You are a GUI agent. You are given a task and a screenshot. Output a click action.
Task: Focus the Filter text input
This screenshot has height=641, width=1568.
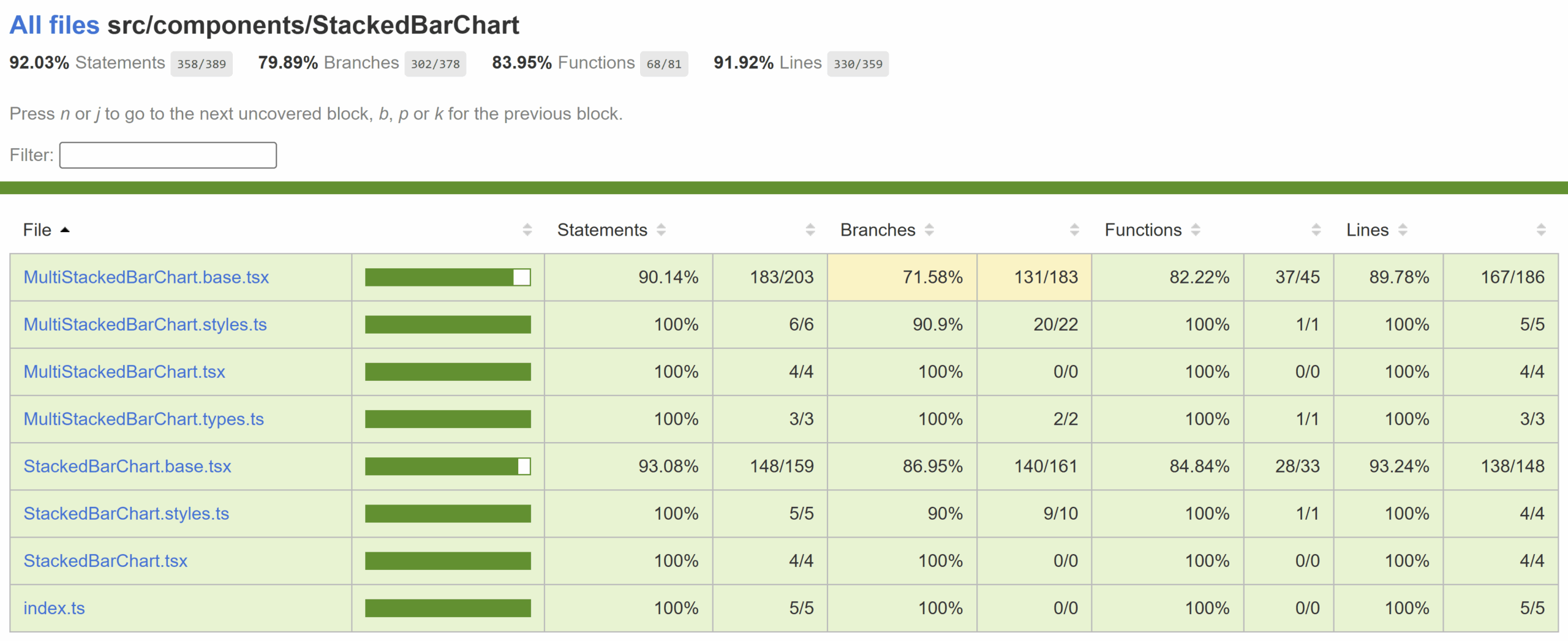[168, 156]
